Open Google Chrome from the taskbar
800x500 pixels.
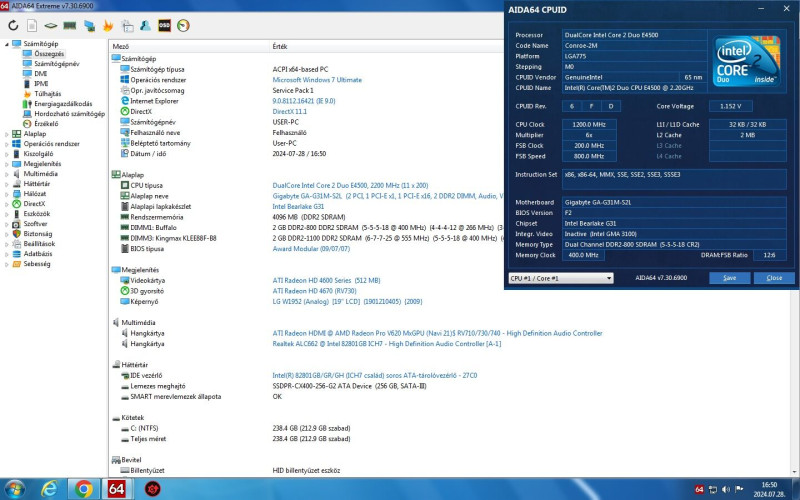pos(84,489)
